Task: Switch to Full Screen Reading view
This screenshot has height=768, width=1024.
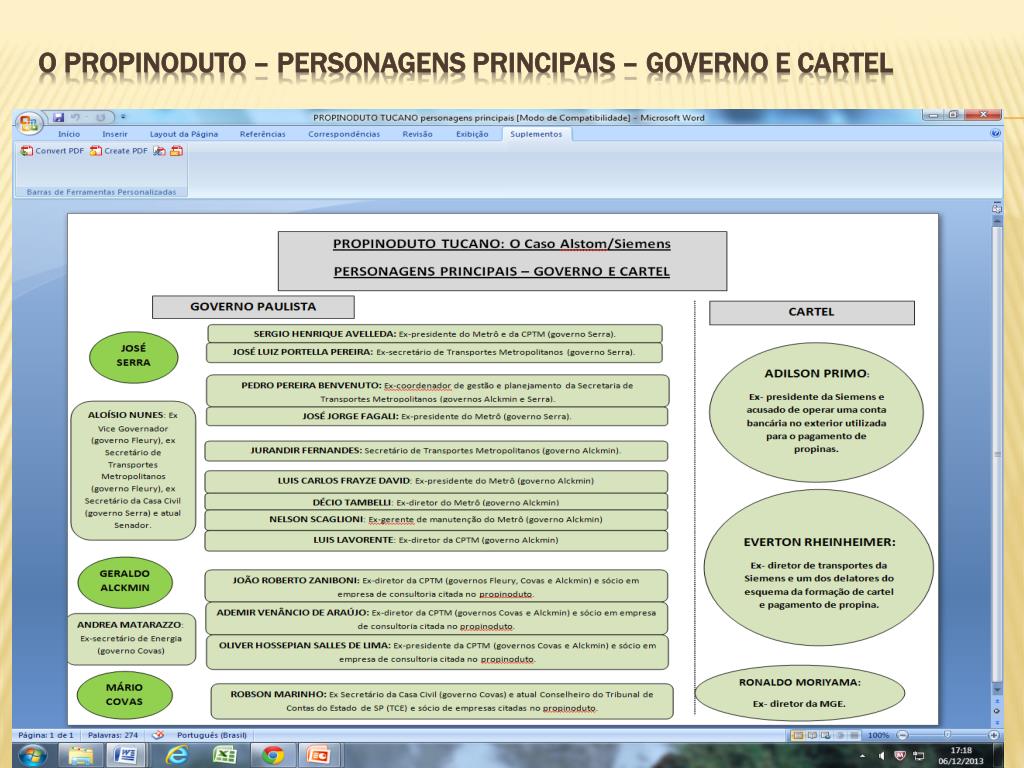Action: click(x=812, y=735)
